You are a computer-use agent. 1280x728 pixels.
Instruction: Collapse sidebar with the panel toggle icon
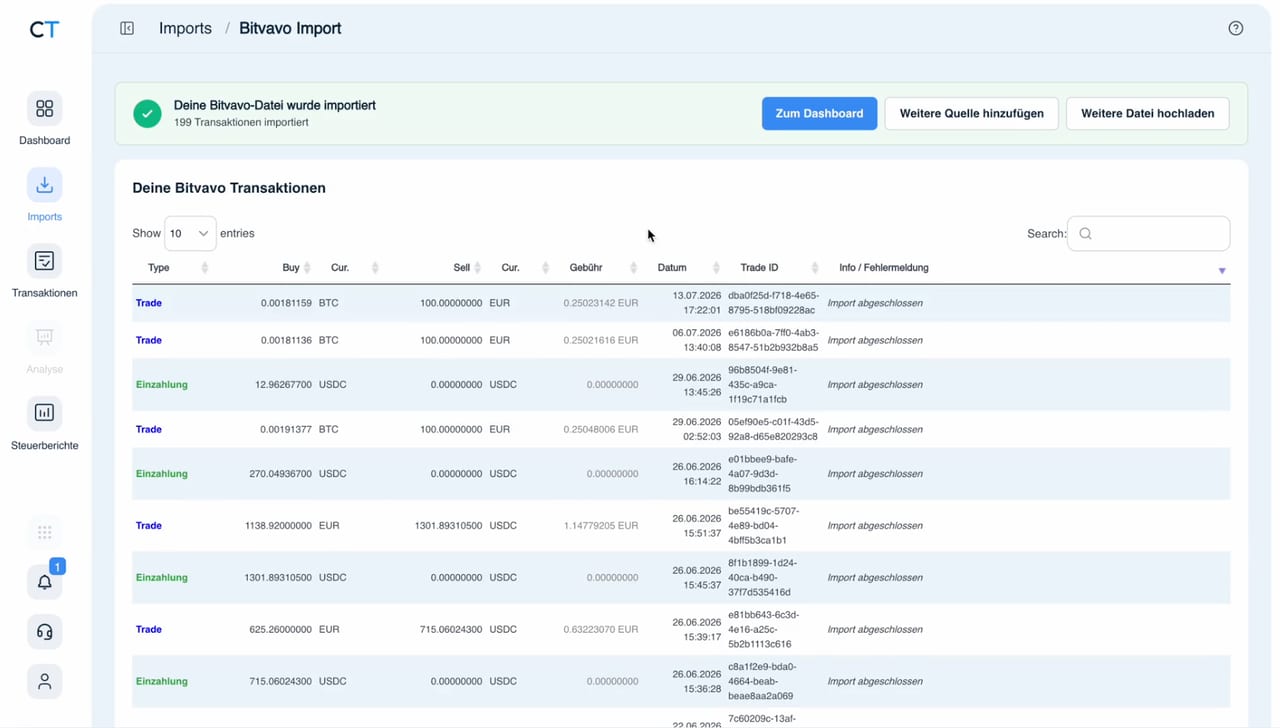(x=127, y=28)
